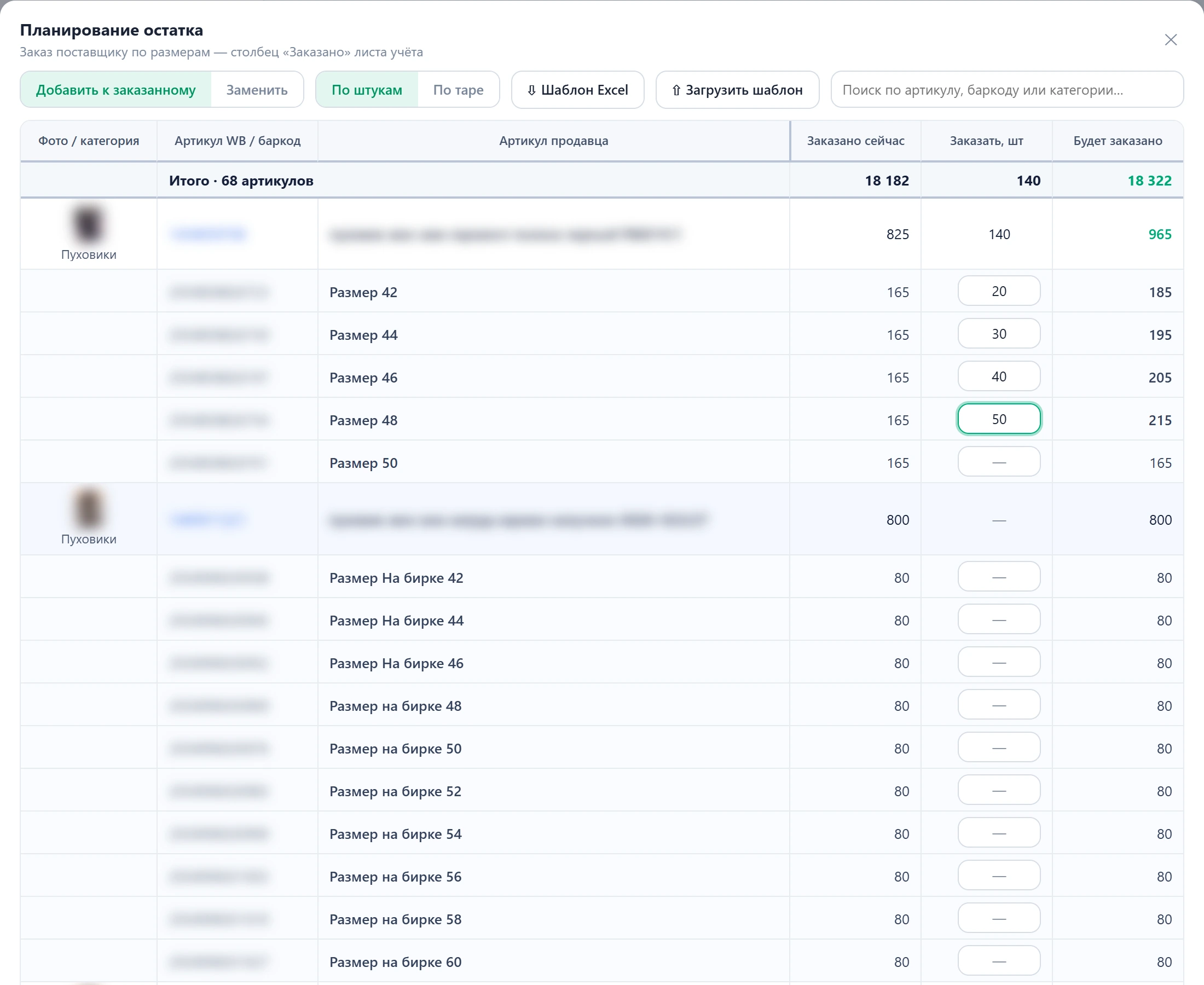The width and height of the screenshot is (1204, 985).
Task: Set quantity for Размер на бирке 60
Action: click(999, 960)
